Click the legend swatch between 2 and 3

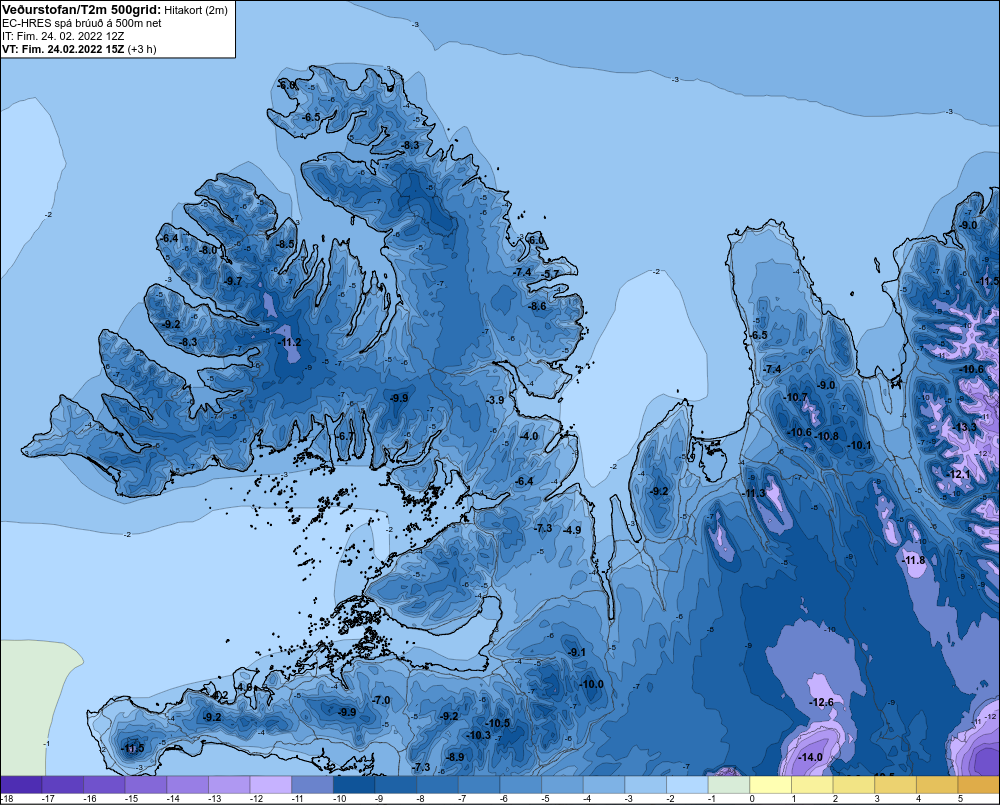click(x=854, y=785)
